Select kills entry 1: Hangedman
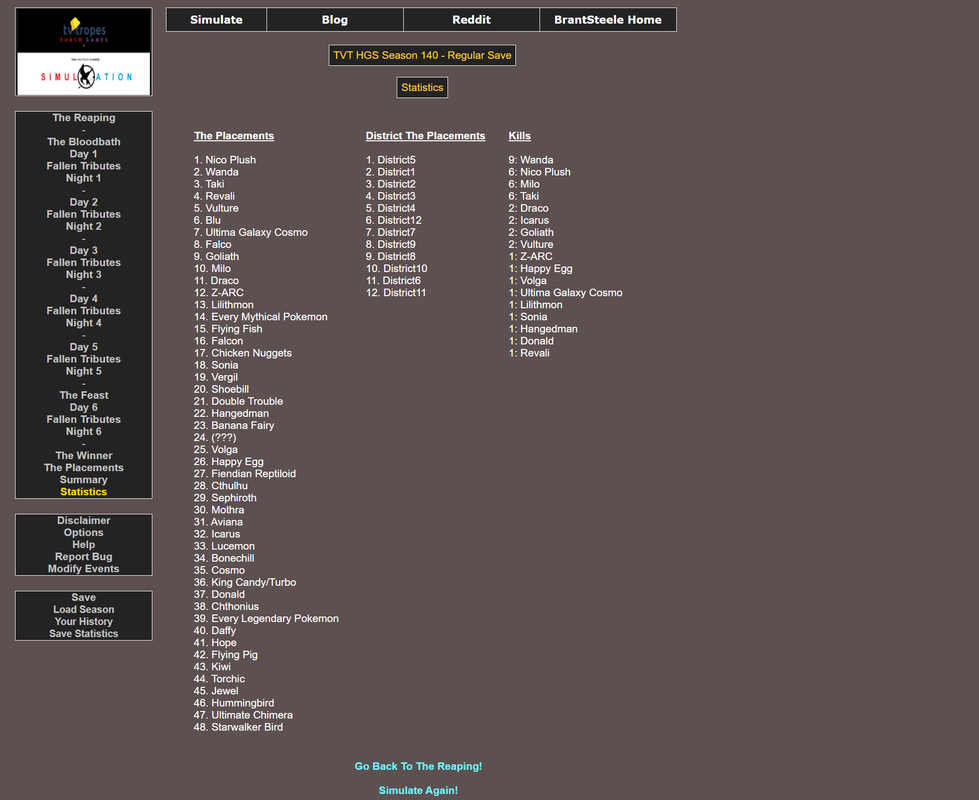Screen dimensions: 979x800 [543, 328]
